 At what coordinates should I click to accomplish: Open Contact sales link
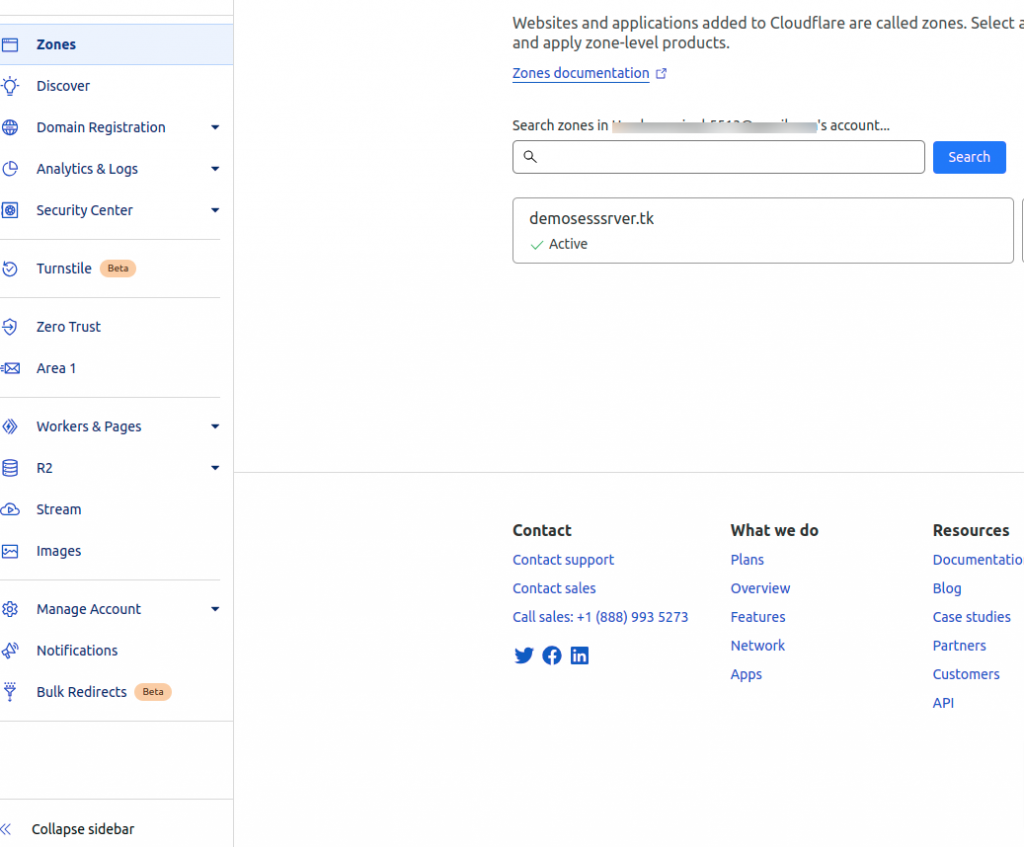click(x=554, y=588)
